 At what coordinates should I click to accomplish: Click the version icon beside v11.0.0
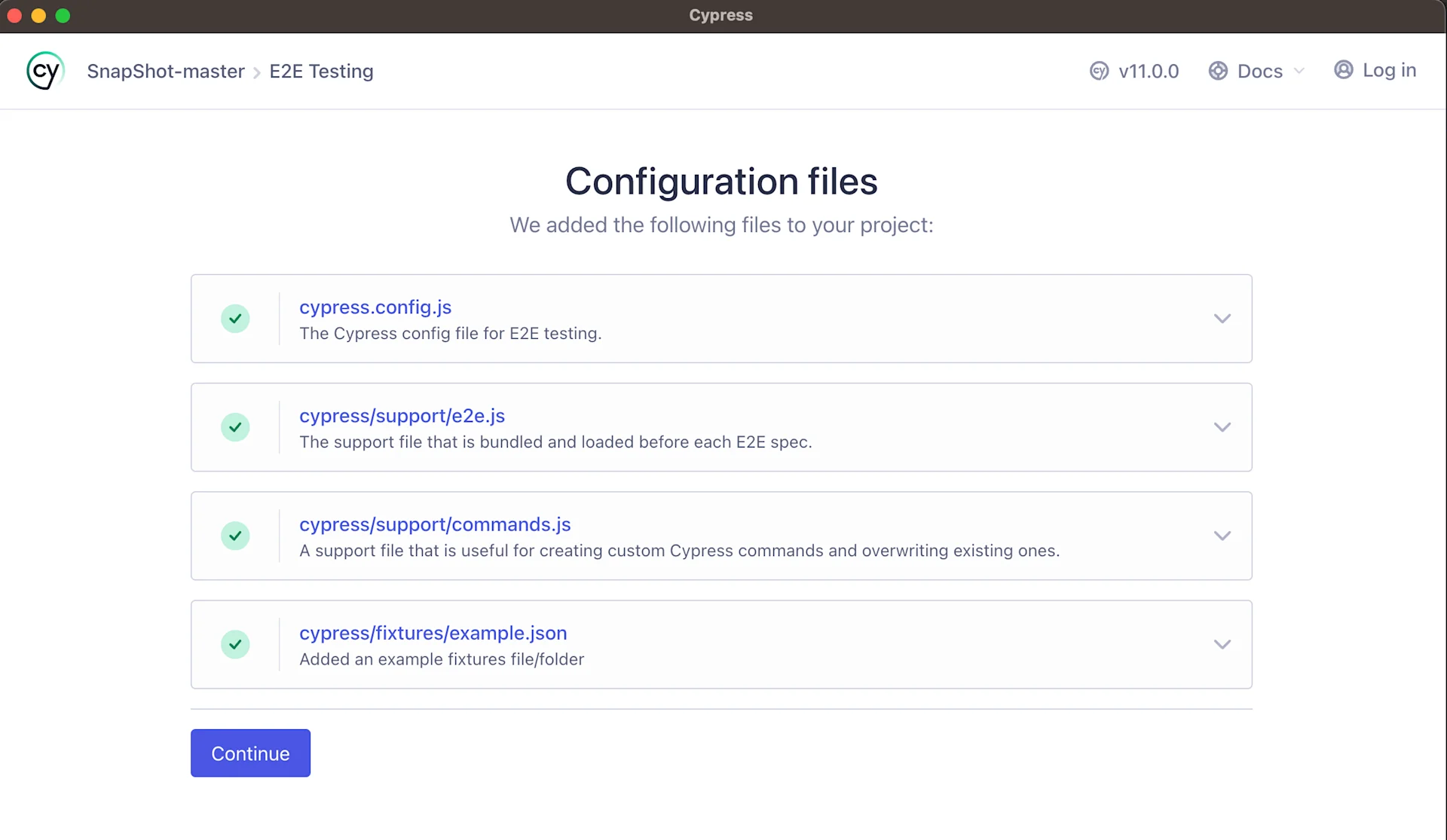[1099, 70]
